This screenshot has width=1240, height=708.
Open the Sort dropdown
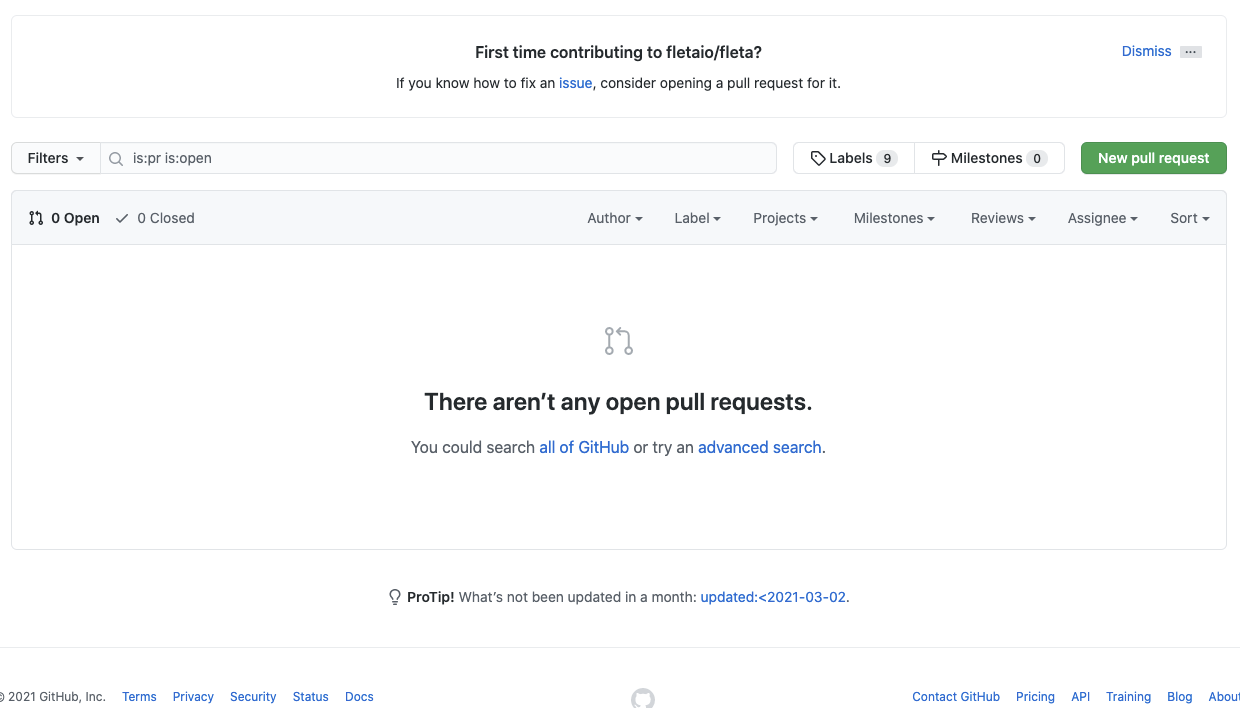pyautogui.click(x=1190, y=218)
